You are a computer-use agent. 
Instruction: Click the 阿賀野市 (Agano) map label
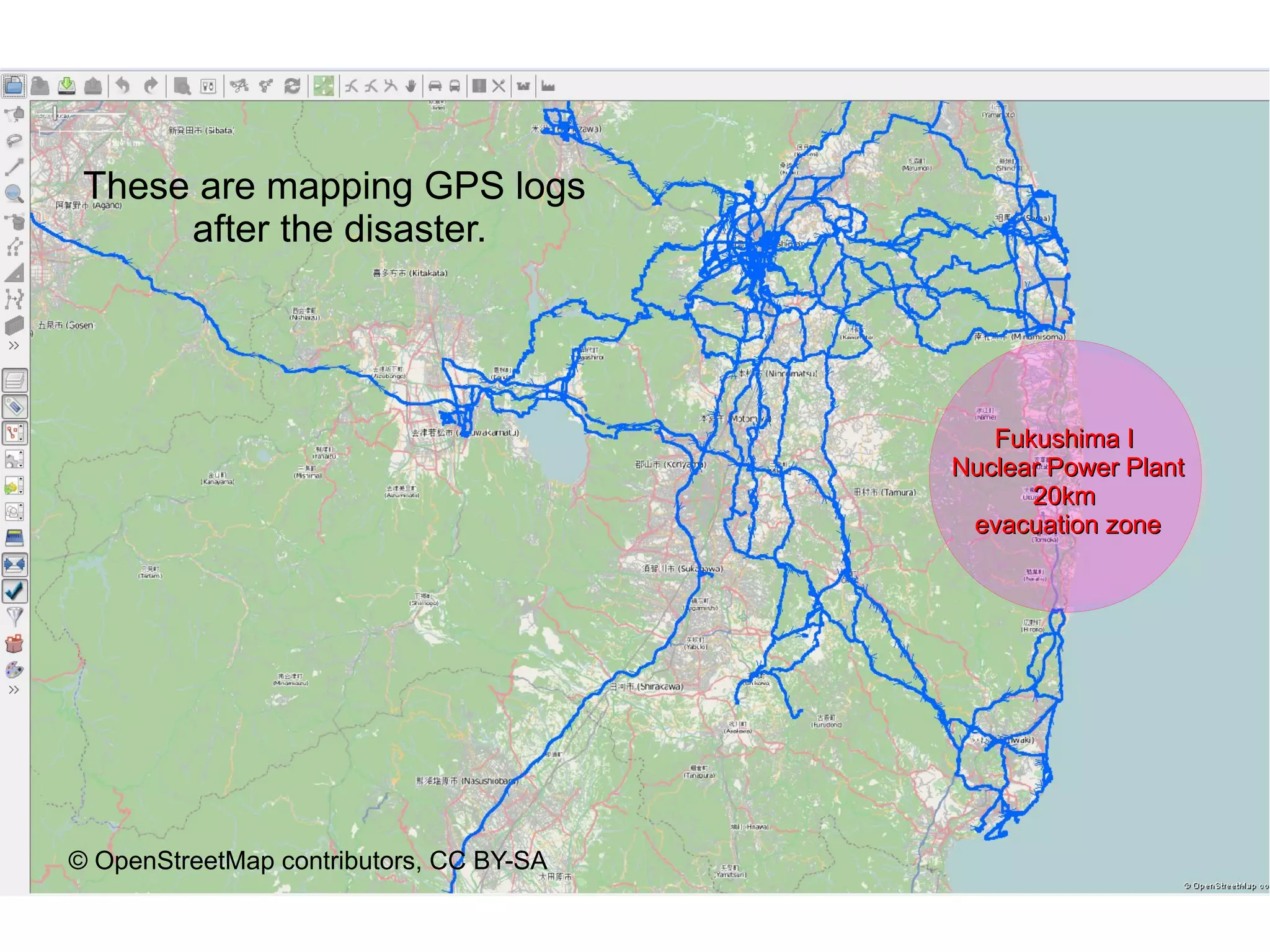(89, 205)
